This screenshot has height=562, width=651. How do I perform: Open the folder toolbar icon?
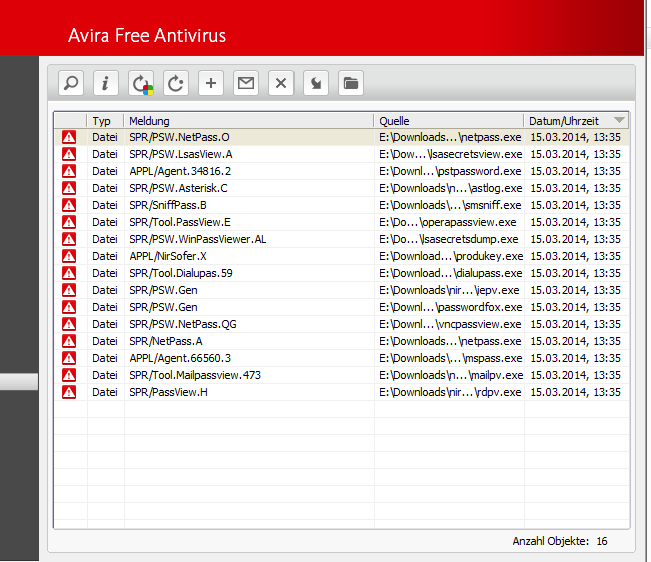351,83
